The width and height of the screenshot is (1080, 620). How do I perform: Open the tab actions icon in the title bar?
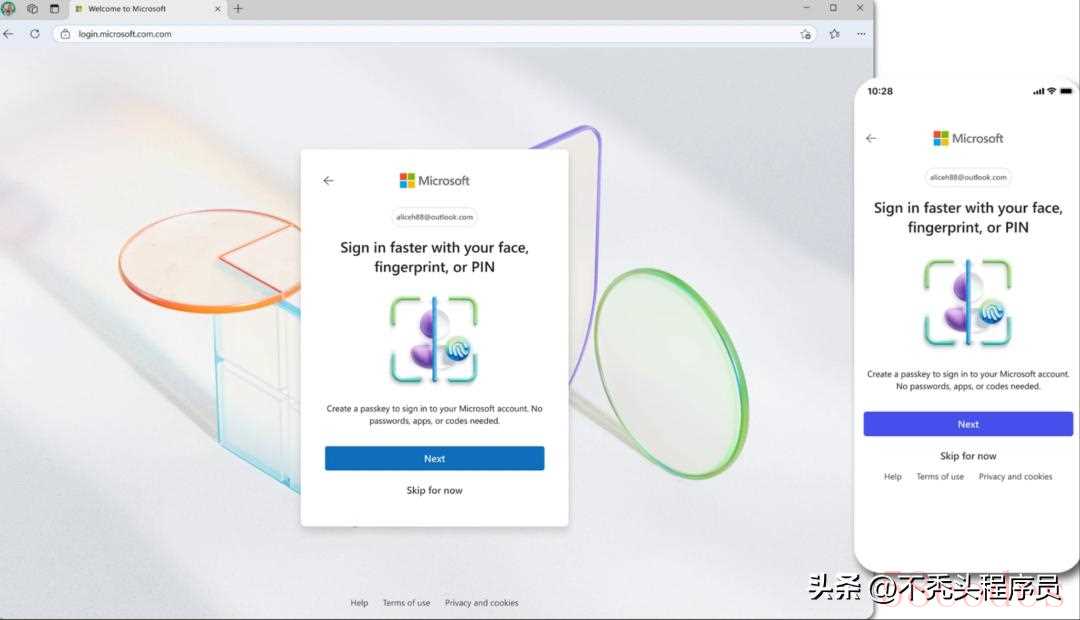click(54, 9)
